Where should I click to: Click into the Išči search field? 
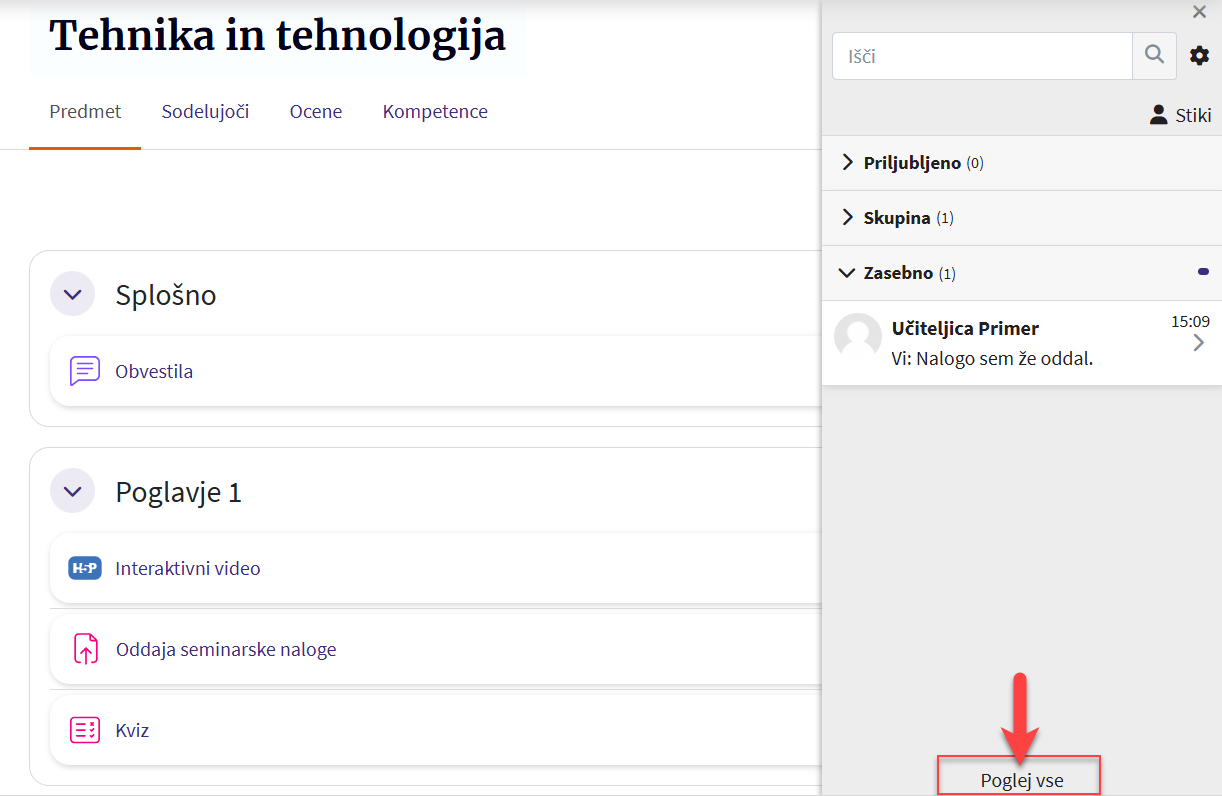[982, 56]
